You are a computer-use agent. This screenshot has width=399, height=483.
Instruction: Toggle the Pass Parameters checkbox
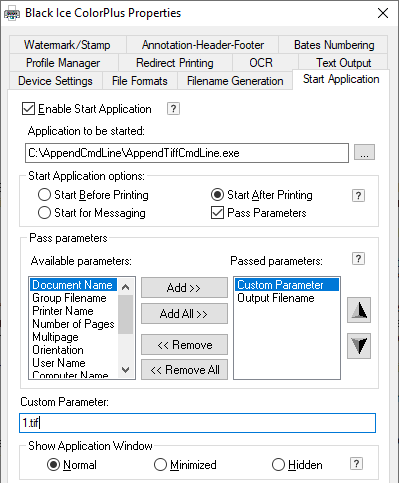click(217, 213)
